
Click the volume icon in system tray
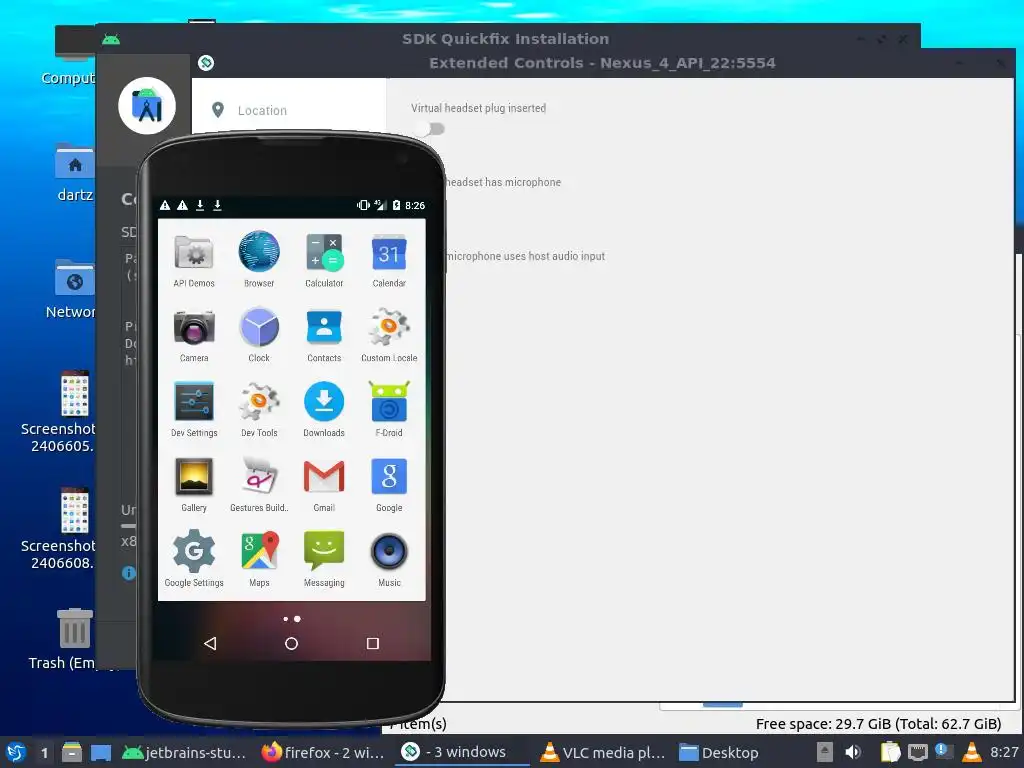852,752
